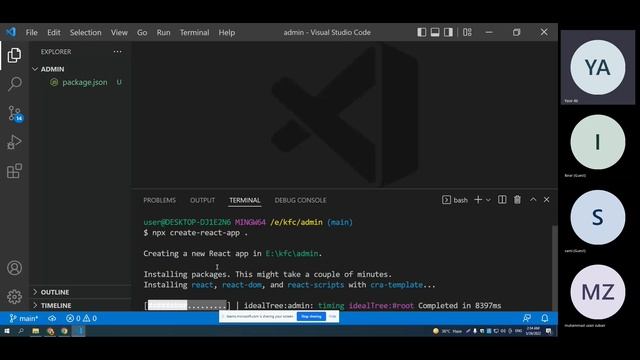The width and height of the screenshot is (640, 360).
Task: Switch to the Problems tab
Action: pyautogui.click(x=160, y=200)
